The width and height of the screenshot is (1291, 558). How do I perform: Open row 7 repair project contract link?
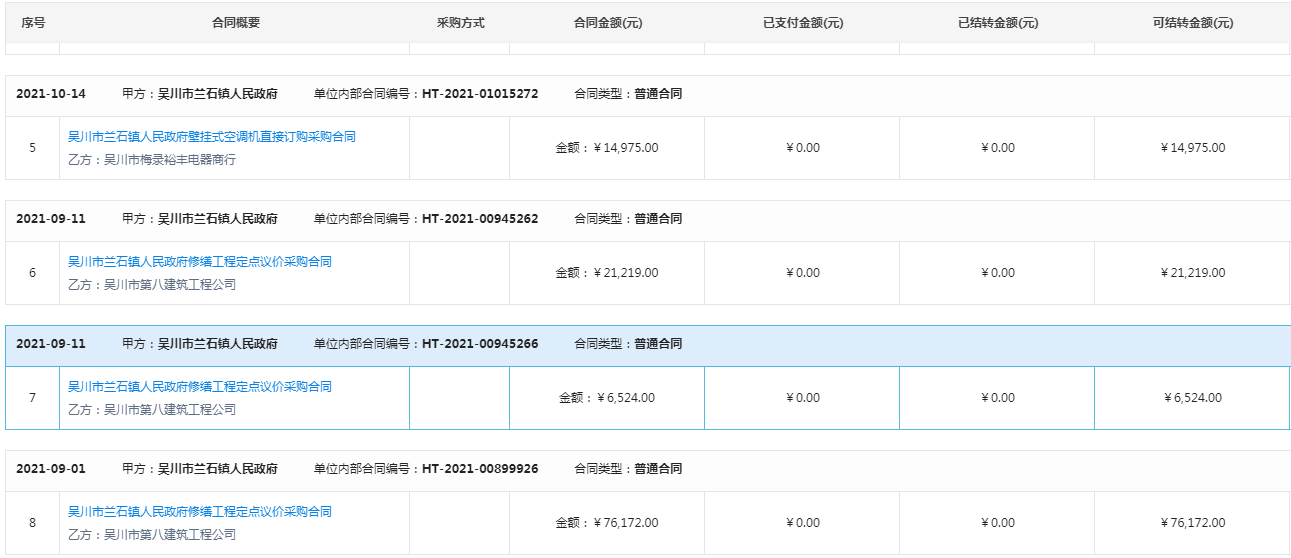tap(200, 387)
